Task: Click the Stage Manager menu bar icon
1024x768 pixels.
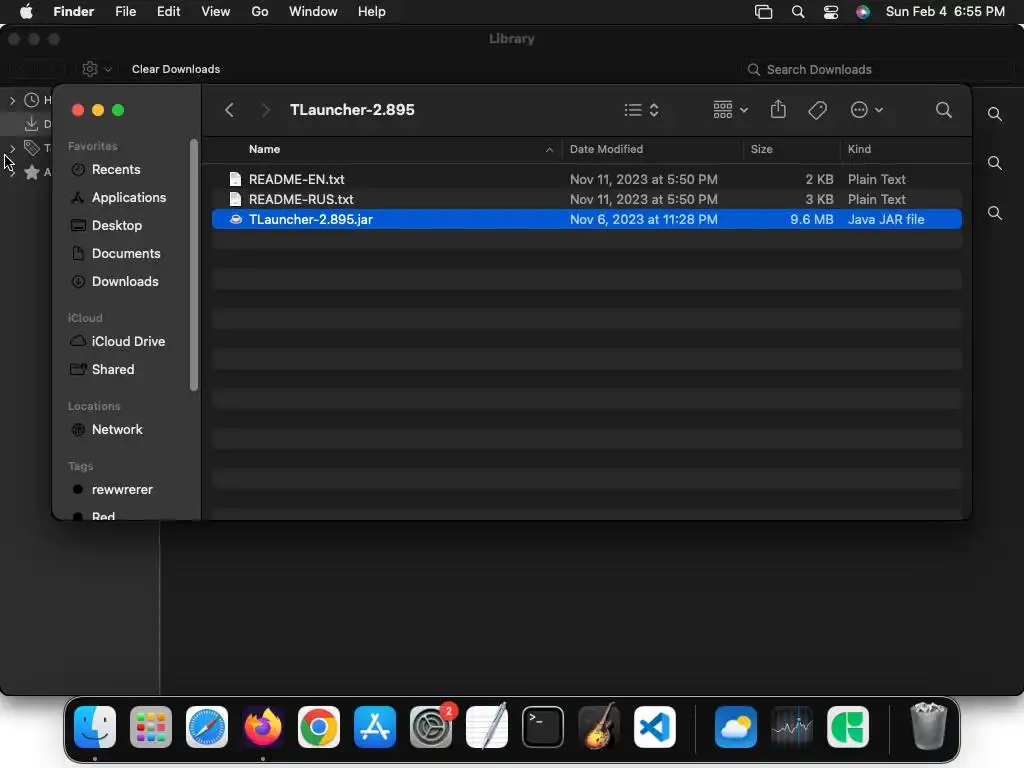Action: (763, 12)
